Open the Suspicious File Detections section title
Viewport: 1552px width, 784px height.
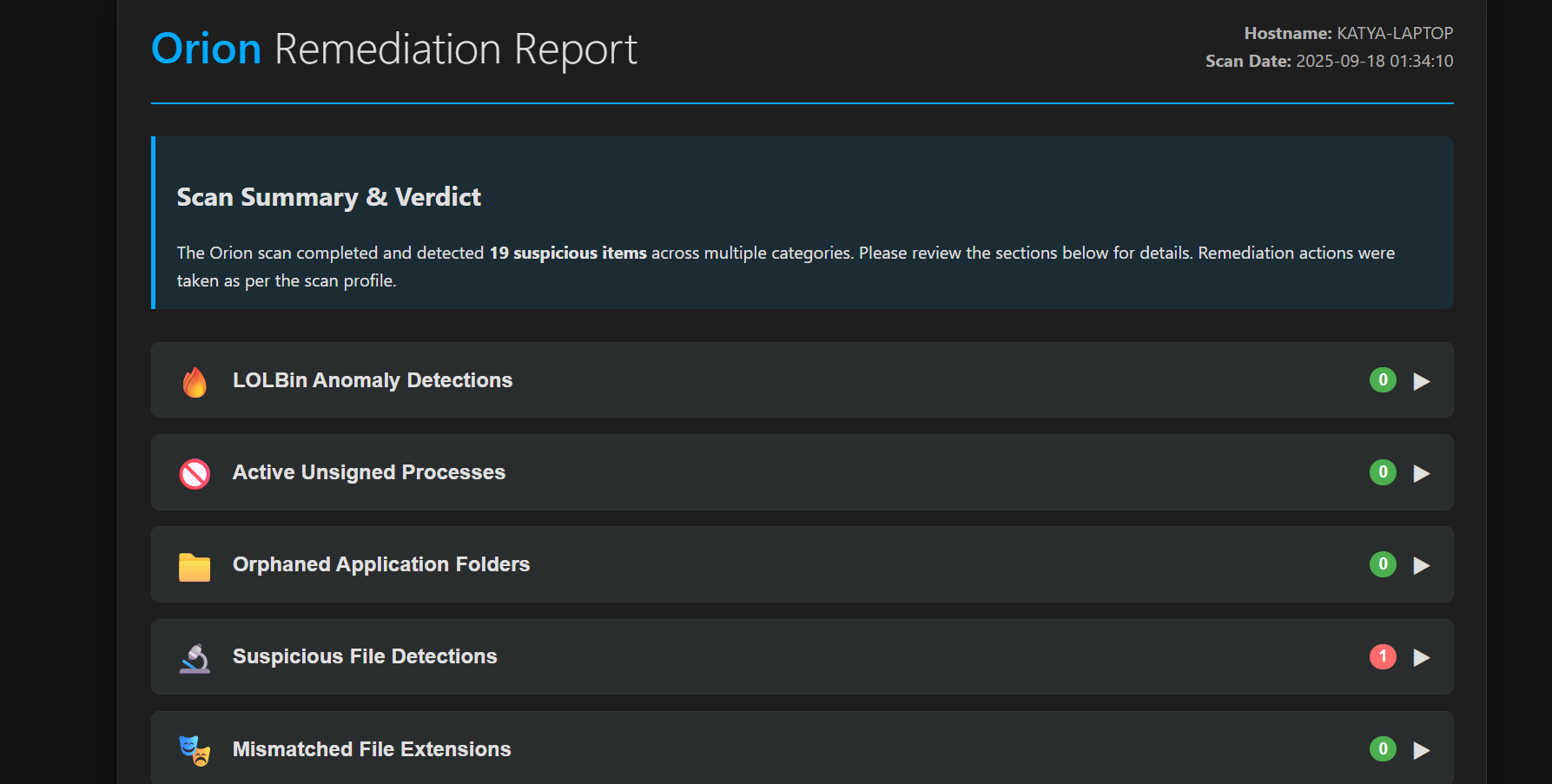tap(365, 656)
